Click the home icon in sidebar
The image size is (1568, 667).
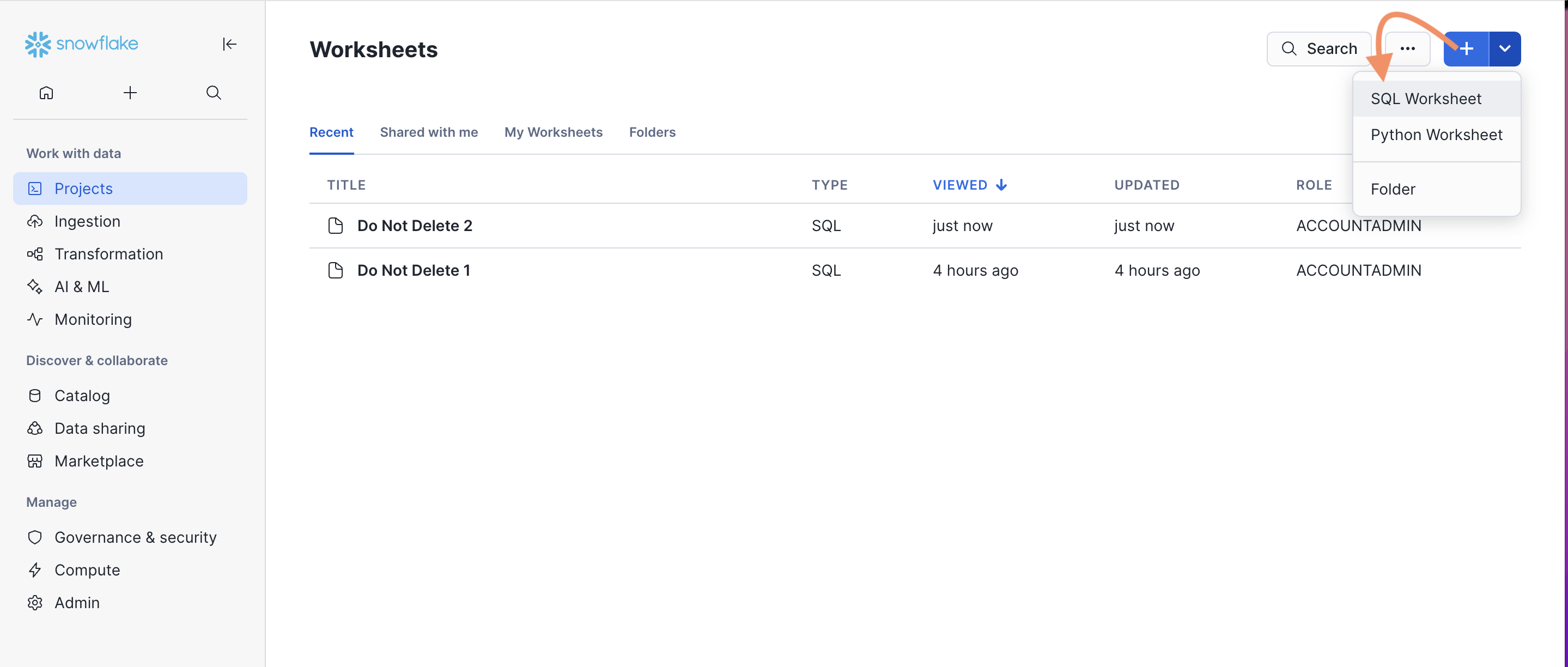(46, 93)
